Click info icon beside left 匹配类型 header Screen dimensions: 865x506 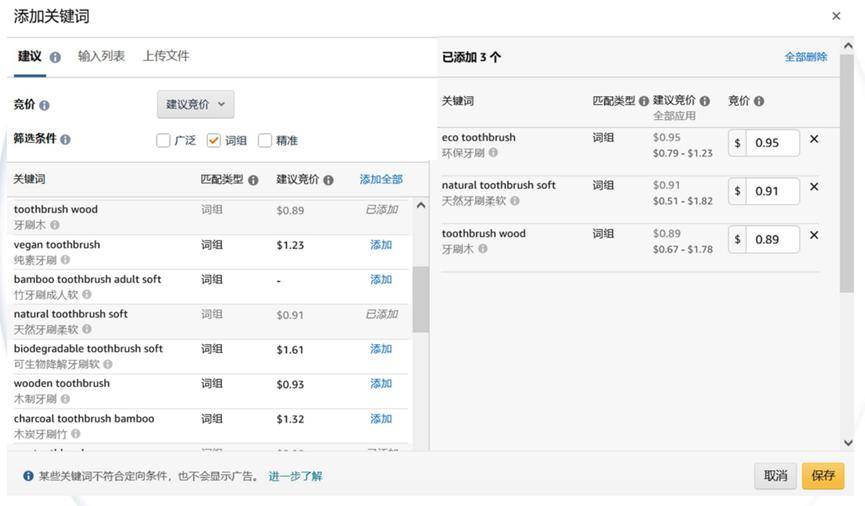pos(253,180)
